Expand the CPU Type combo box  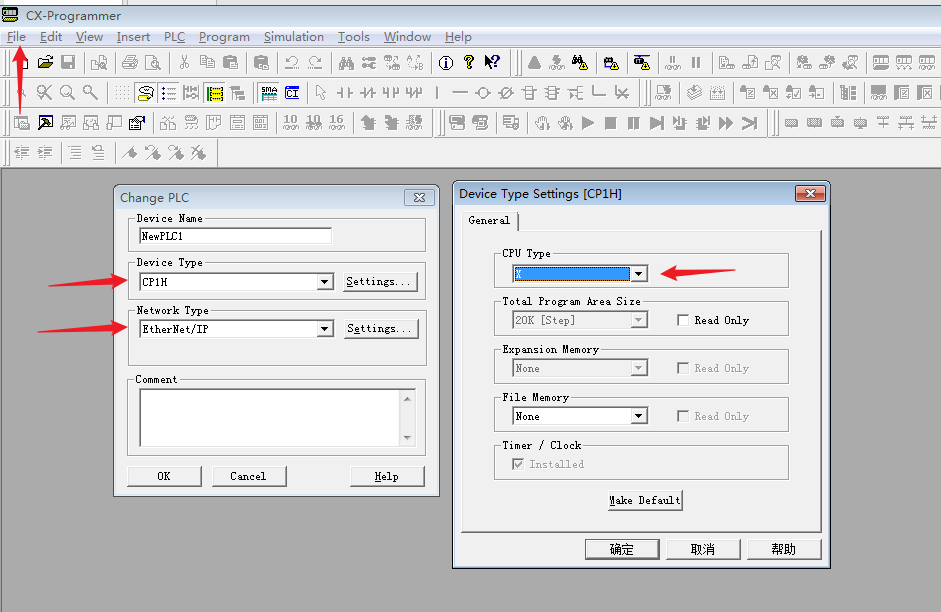(x=639, y=273)
